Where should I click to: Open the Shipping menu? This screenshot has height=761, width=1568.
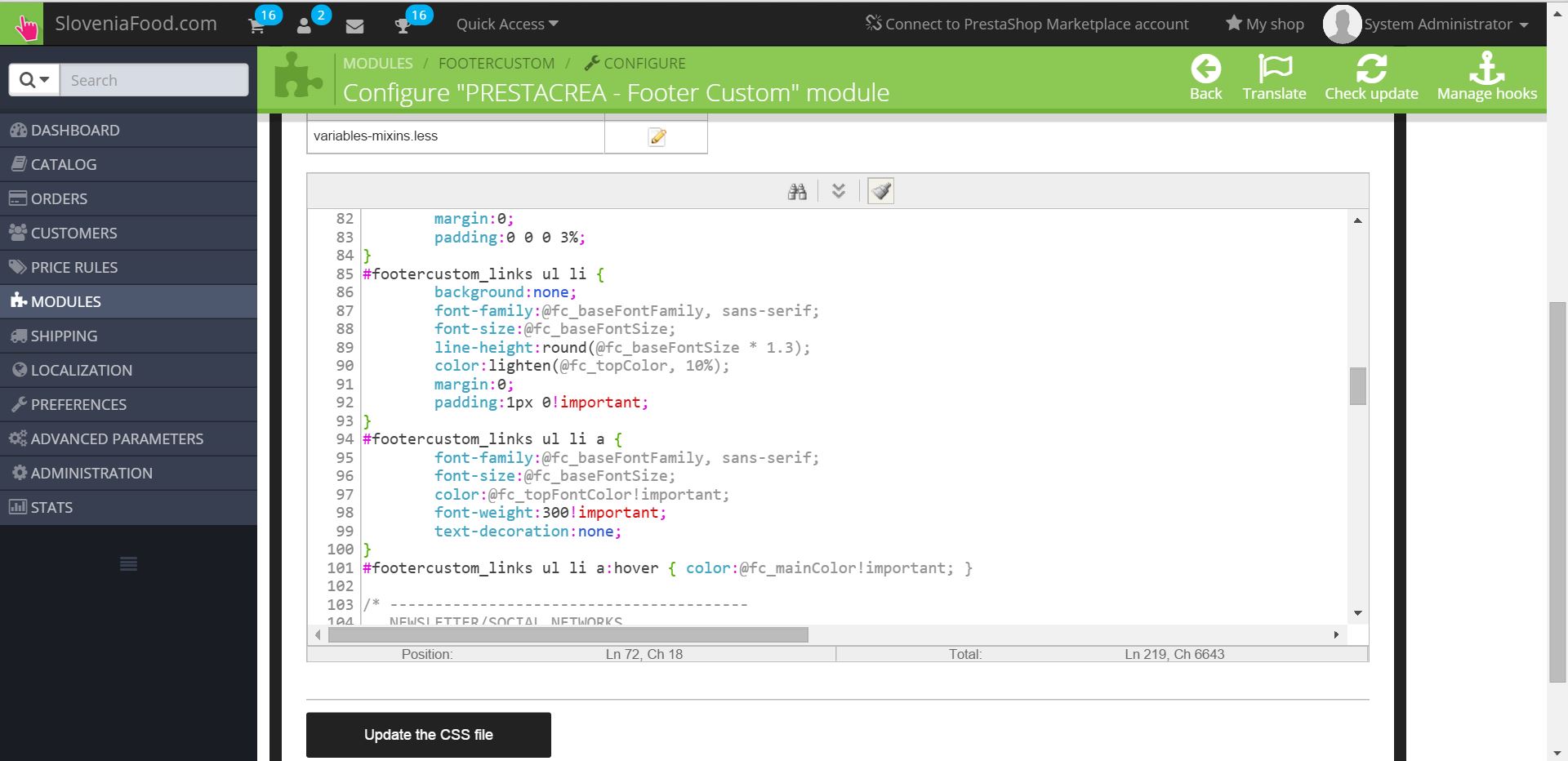pyautogui.click(x=128, y=336)
